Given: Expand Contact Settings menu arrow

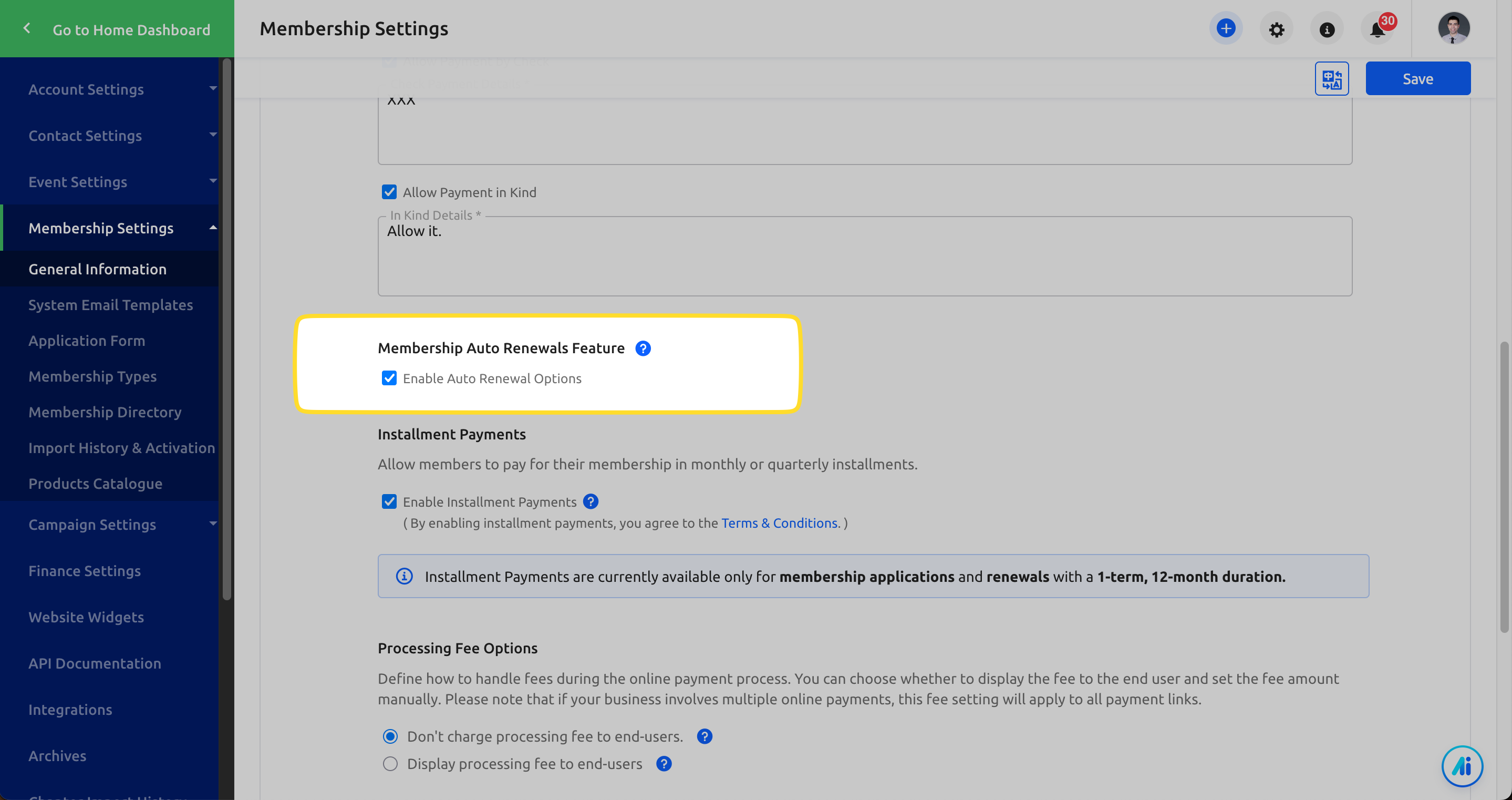Looking at the screenshot, I should pyautogui.click(x=213, y=135).
